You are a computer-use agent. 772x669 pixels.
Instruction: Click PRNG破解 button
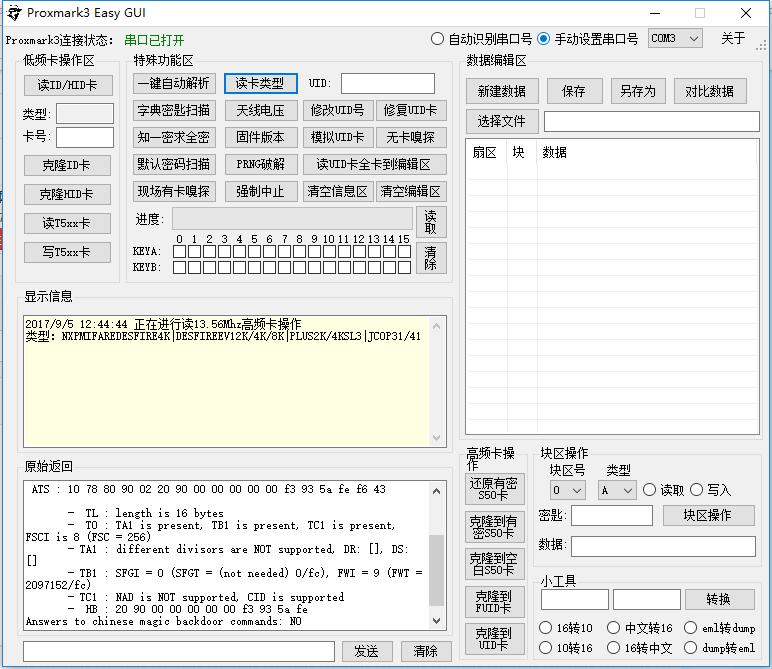[260, 164]
